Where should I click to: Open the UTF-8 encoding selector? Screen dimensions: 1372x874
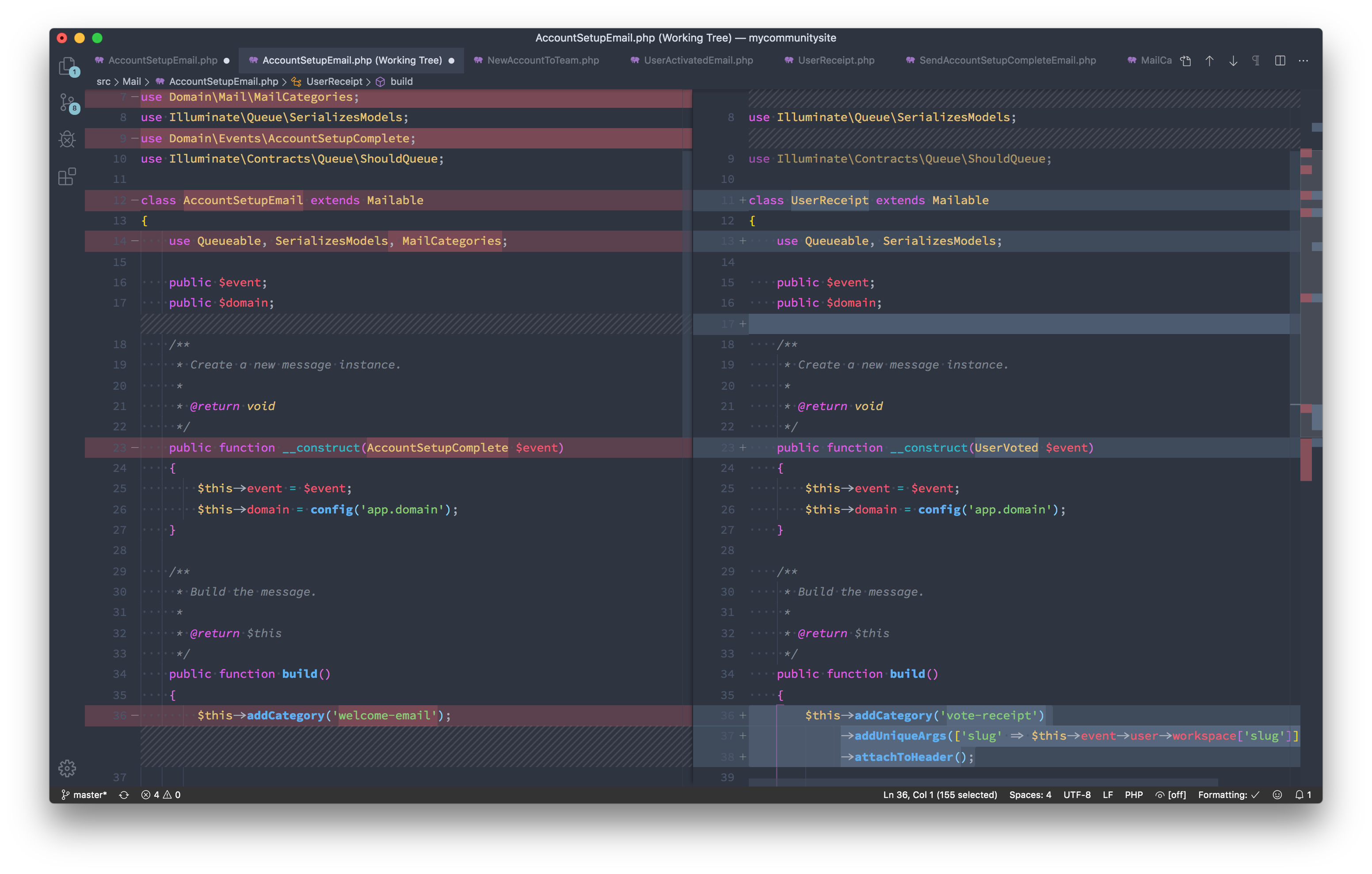coord(1077,794)
